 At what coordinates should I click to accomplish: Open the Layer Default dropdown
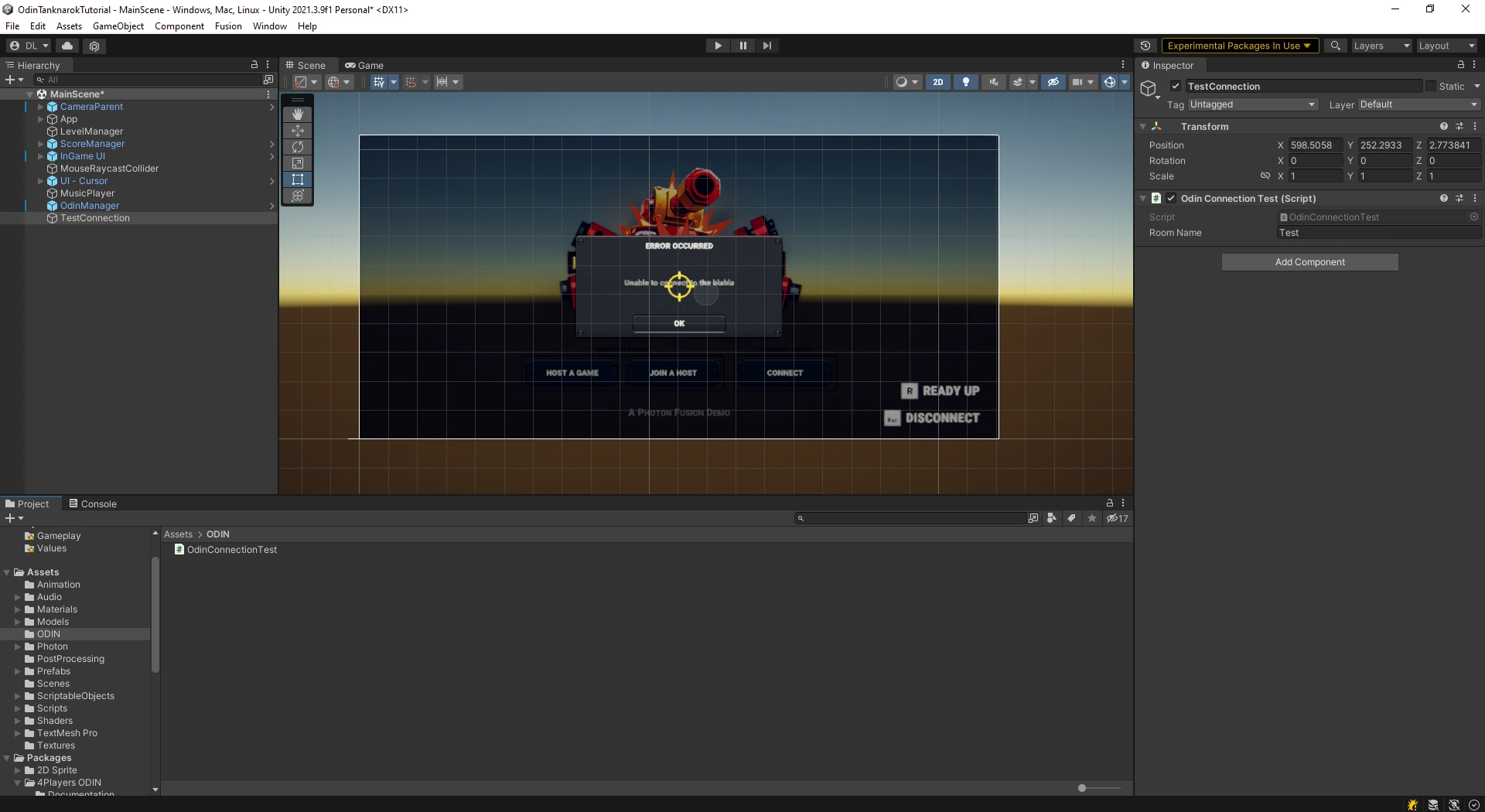coord(1418,104)
